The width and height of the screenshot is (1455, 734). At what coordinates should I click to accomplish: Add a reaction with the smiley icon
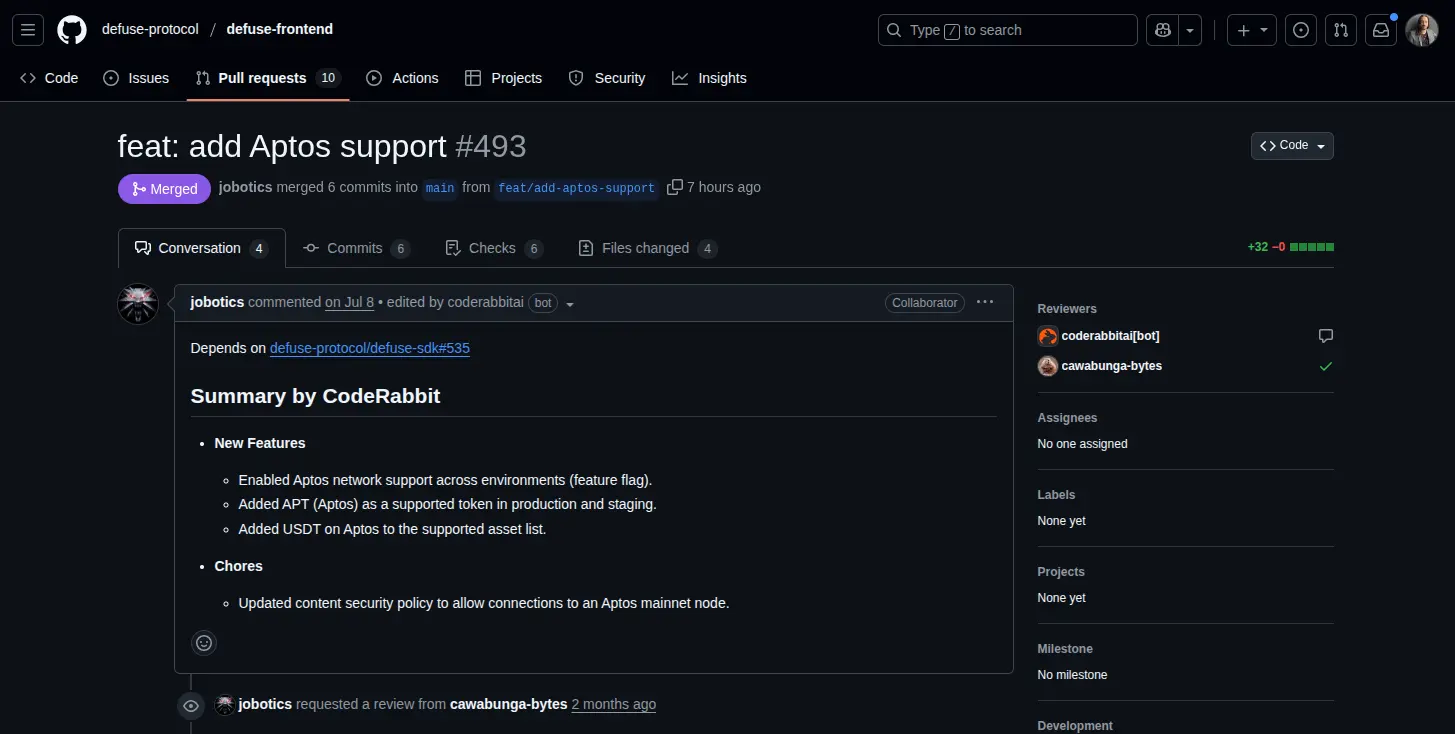[x=204, y=643]
